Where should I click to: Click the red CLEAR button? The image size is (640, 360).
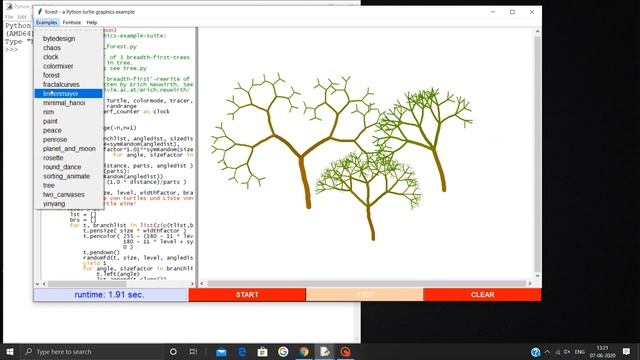[x=482, y=295]
